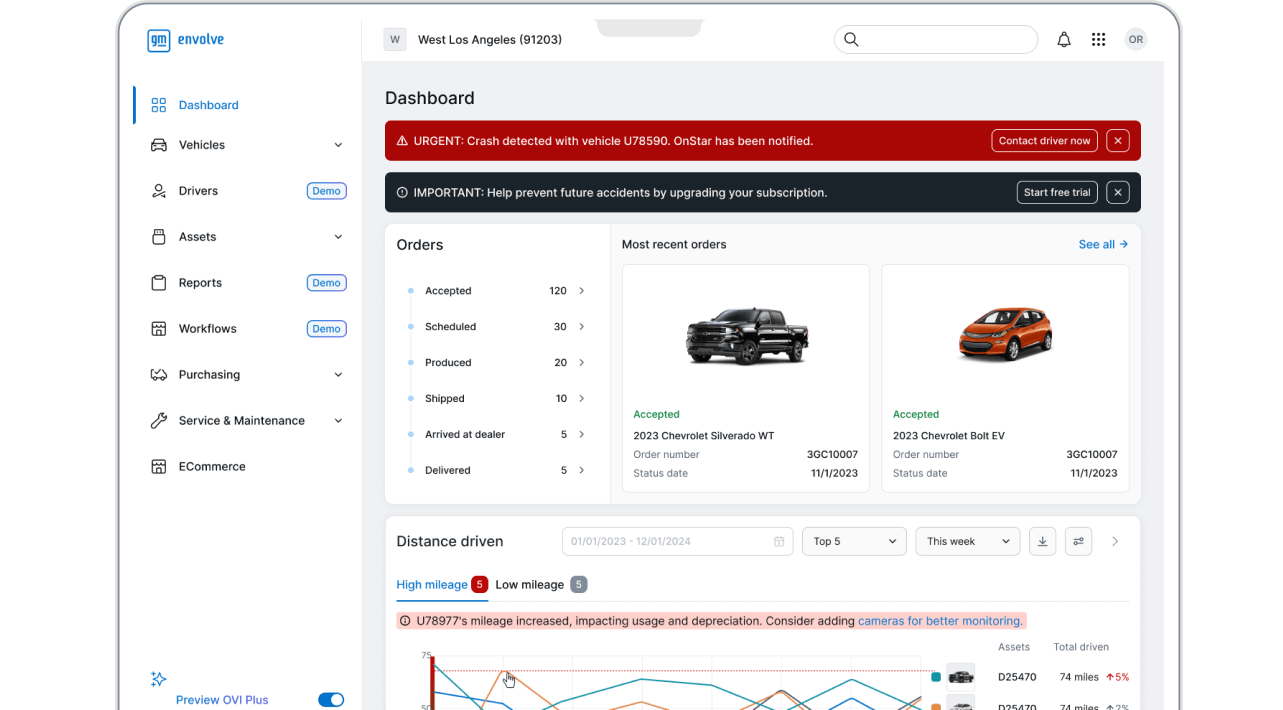This screenshot has width=1283, height=710.
Task: Click the GM envolve logo
Action: [186, 40]
